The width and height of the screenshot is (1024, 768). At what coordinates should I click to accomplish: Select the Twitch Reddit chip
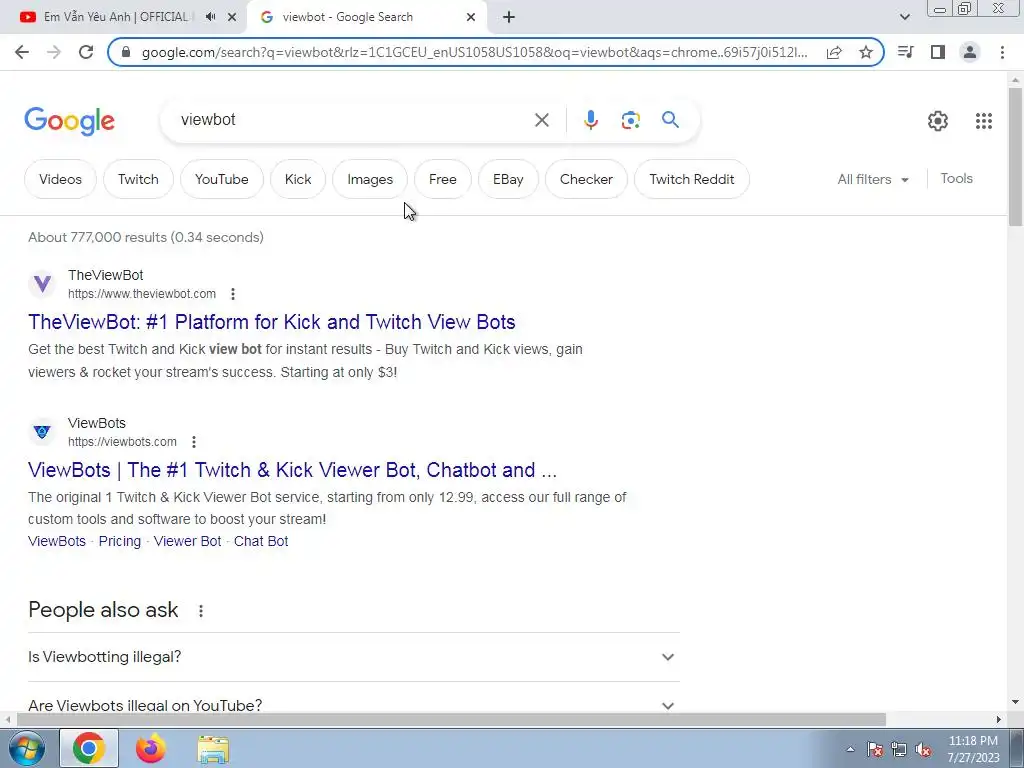(x=692, y=179)
